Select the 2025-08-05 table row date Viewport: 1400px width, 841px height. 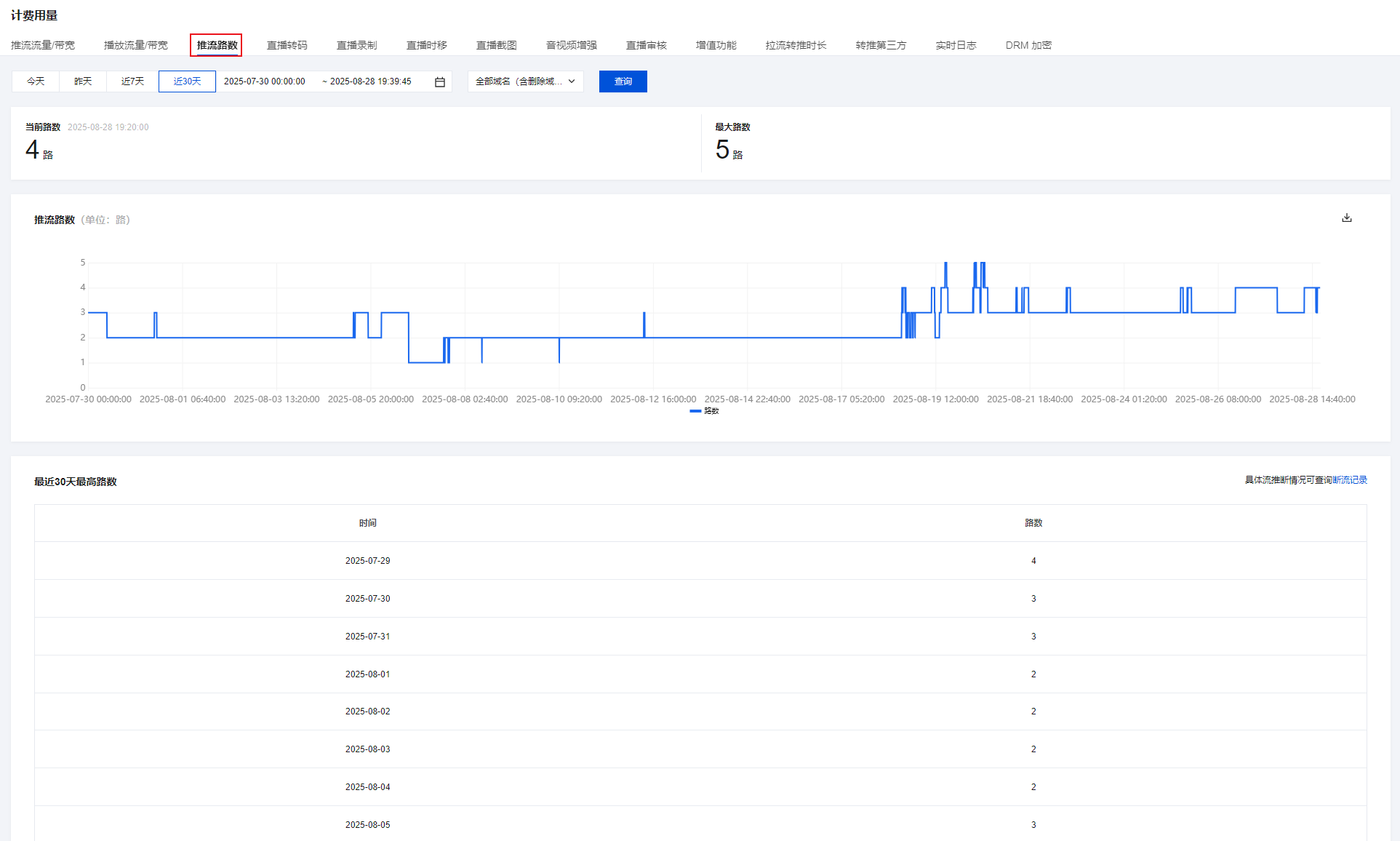click(x=368, y=825)
